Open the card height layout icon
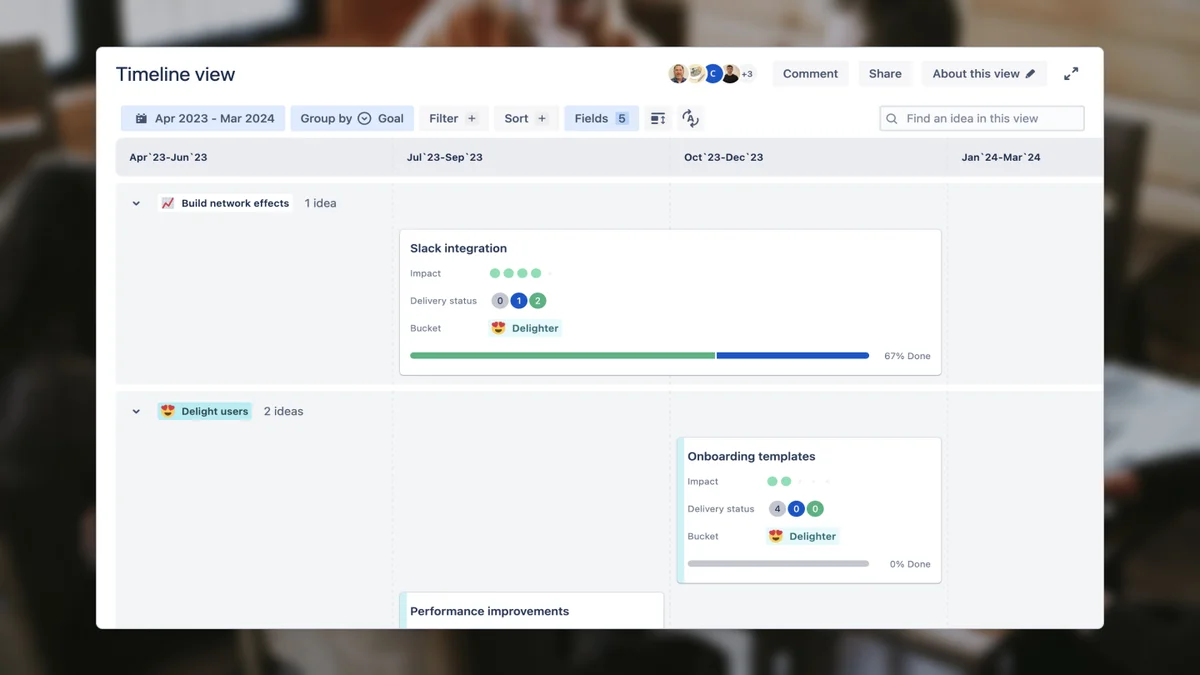 [657, 118]
